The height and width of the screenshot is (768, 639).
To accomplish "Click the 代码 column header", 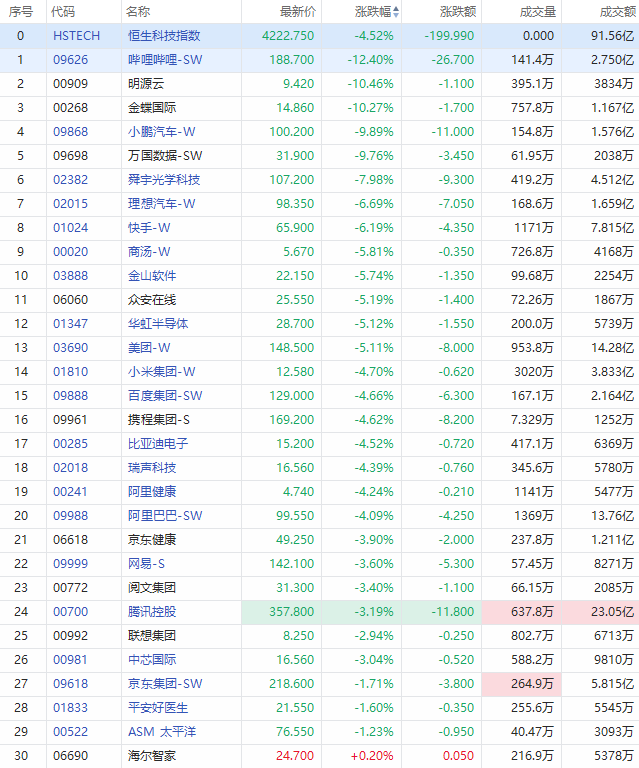I will click(x=63, y=12).
